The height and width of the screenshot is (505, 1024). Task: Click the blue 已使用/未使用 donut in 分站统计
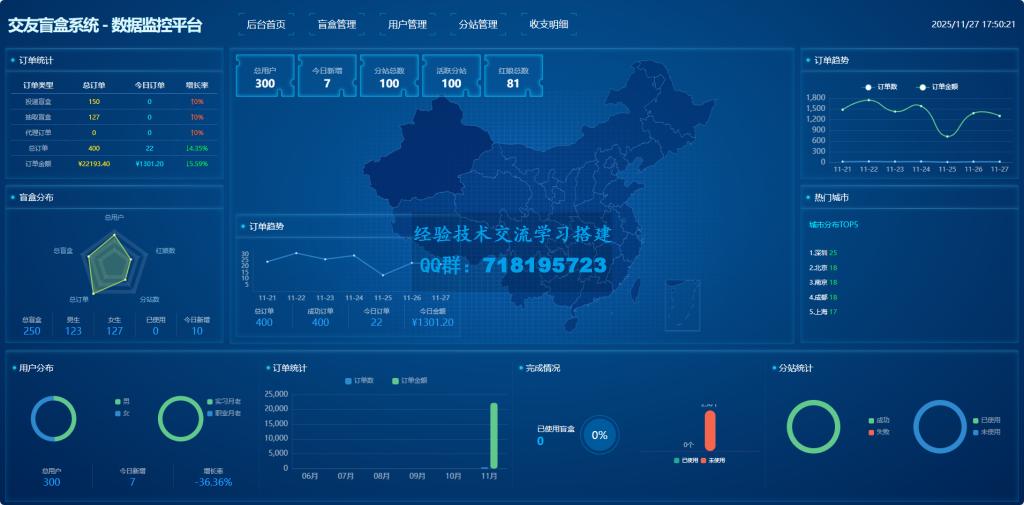(x=940, y=427)
